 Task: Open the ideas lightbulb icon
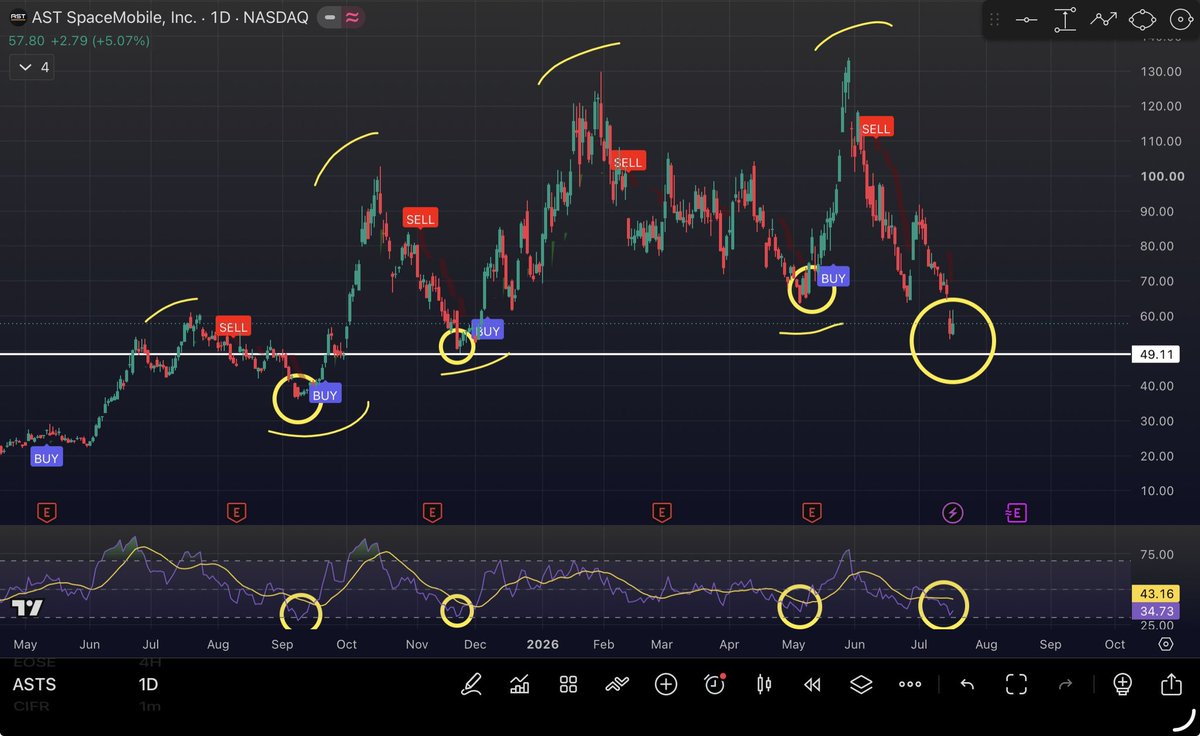click(x=1122, y=684)
